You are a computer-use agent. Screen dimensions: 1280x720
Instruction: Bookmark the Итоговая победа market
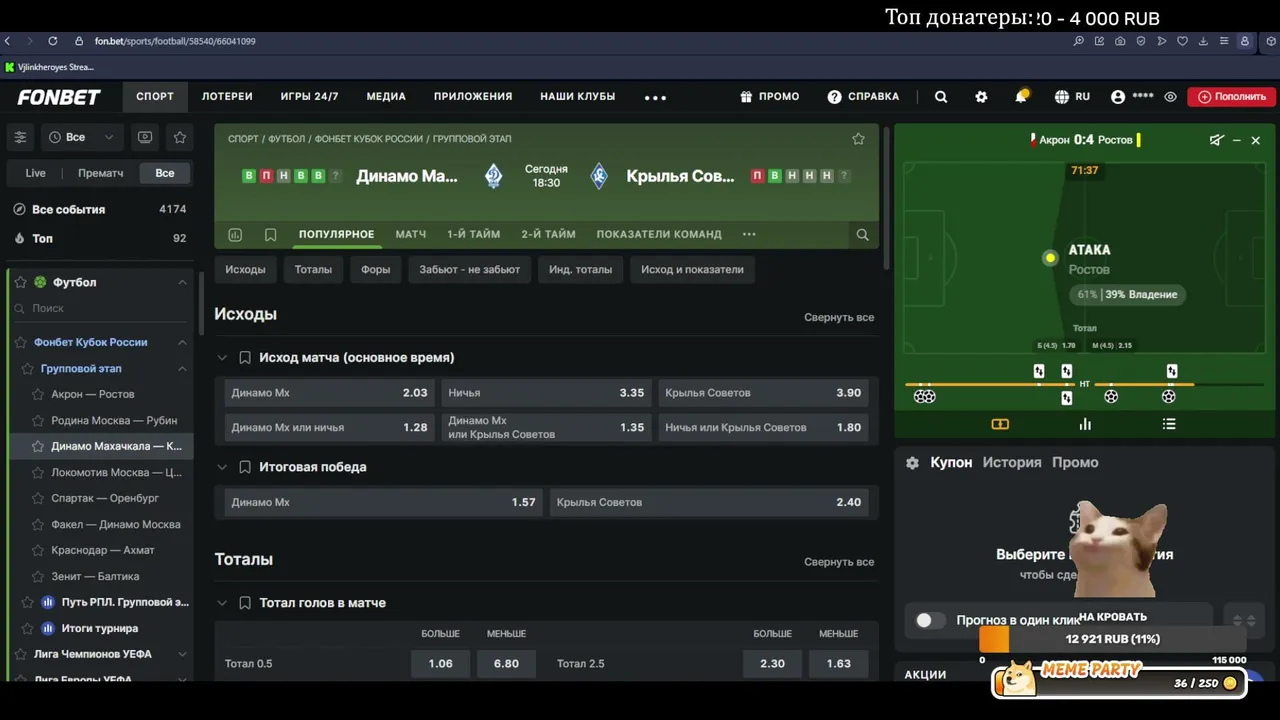[x=245, y=467]
